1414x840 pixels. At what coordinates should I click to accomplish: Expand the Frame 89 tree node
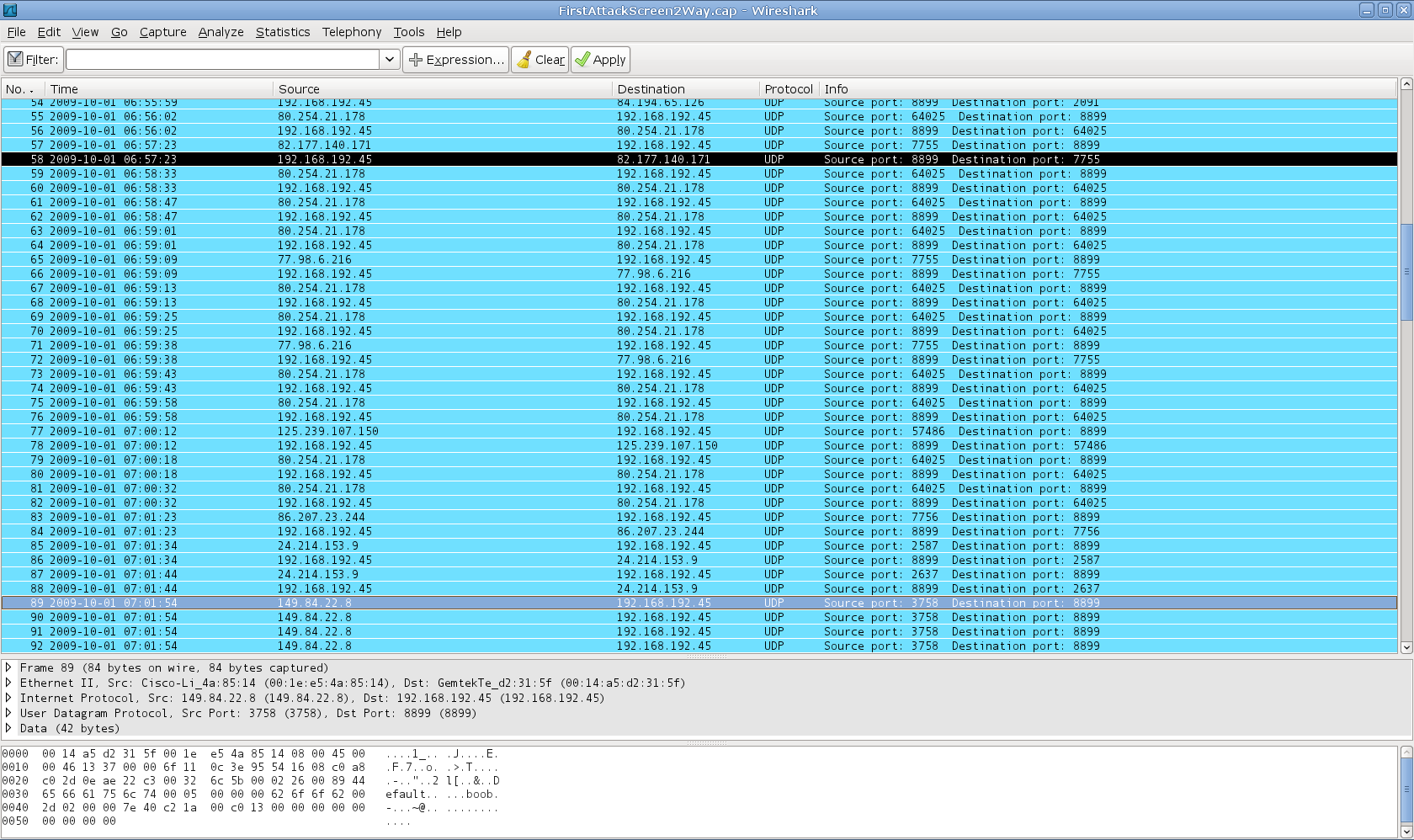8,667
